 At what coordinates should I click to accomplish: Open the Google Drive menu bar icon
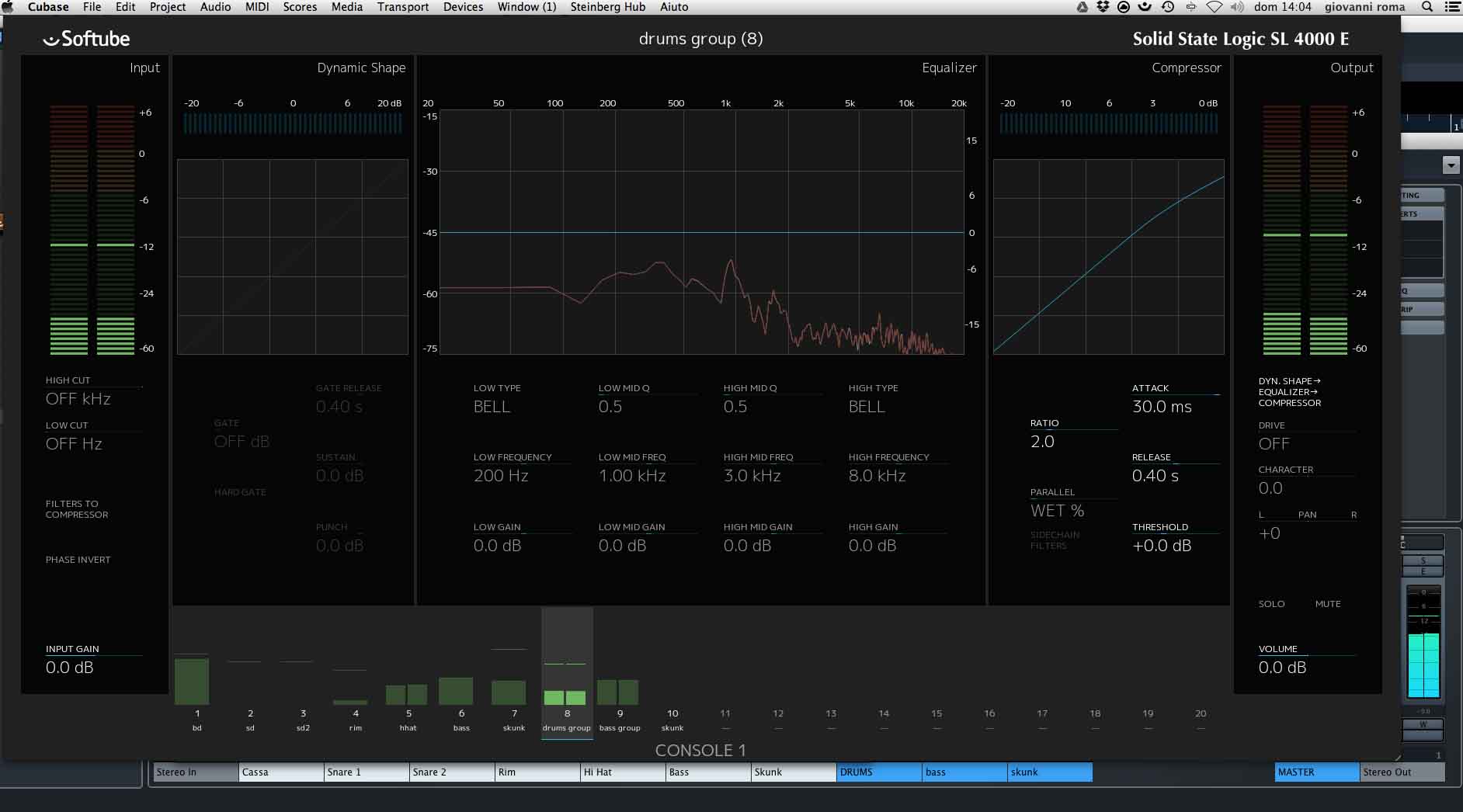[x=1082, y=7]
